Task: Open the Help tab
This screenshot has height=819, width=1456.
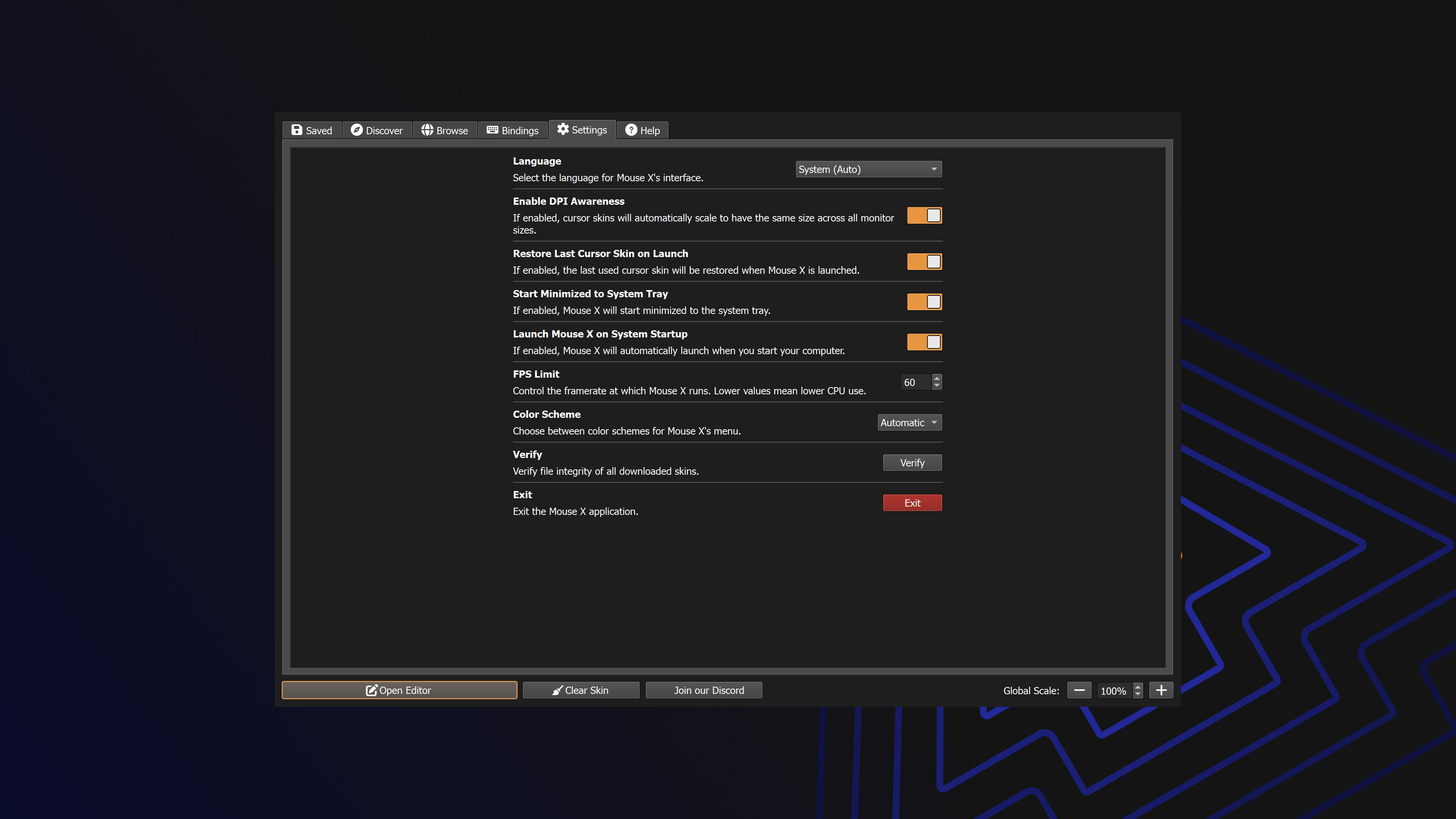Action: [643, 130]
